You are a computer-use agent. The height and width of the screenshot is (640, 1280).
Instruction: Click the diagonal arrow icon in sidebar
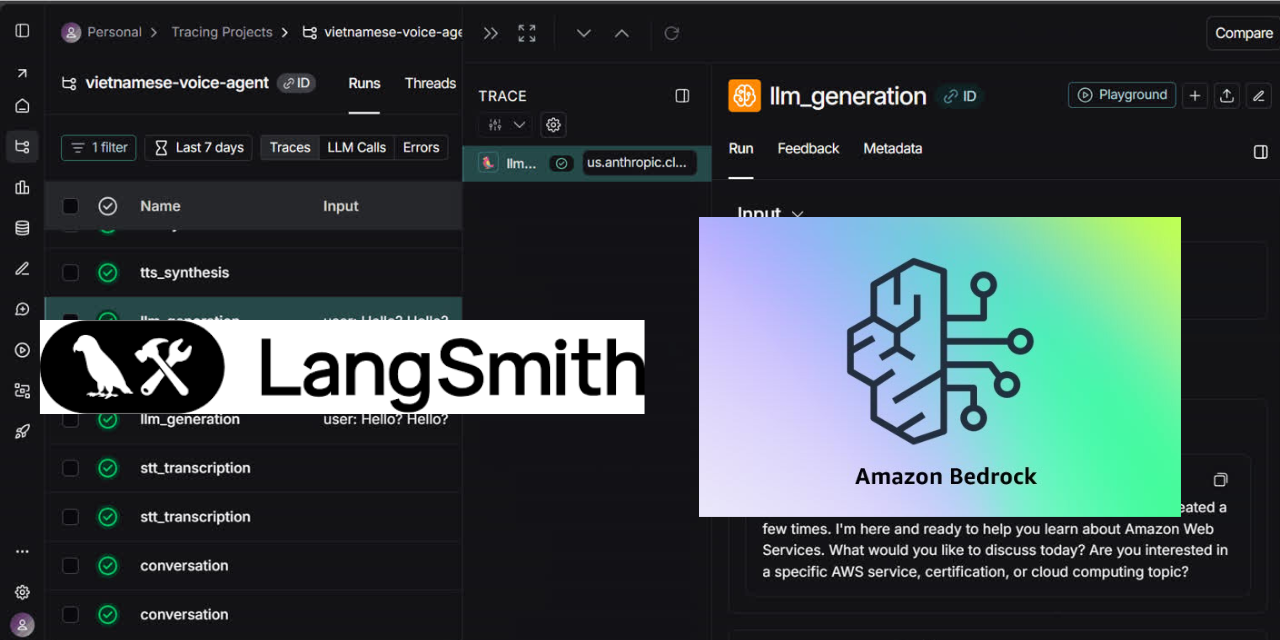tap(22, 73)
